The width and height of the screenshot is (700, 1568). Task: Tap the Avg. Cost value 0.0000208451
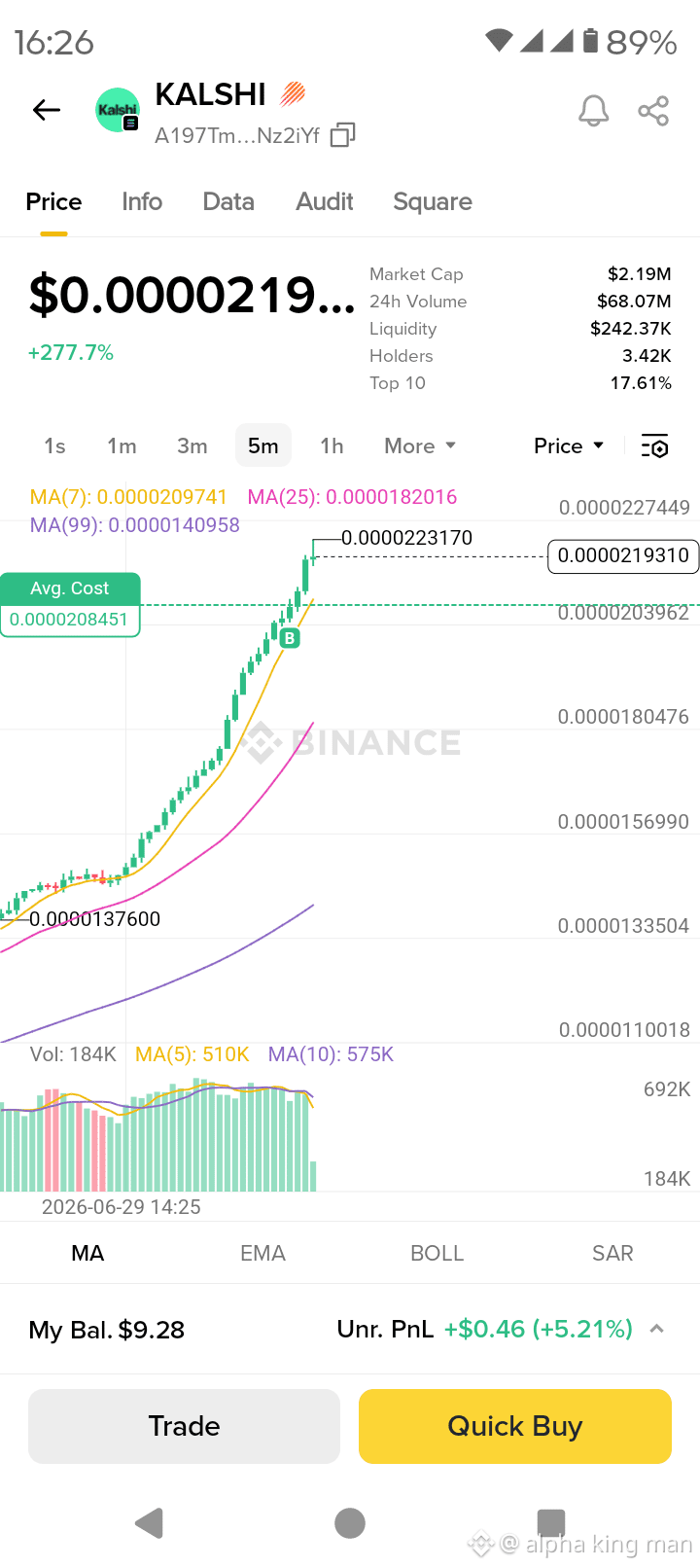tap(69, 620)
